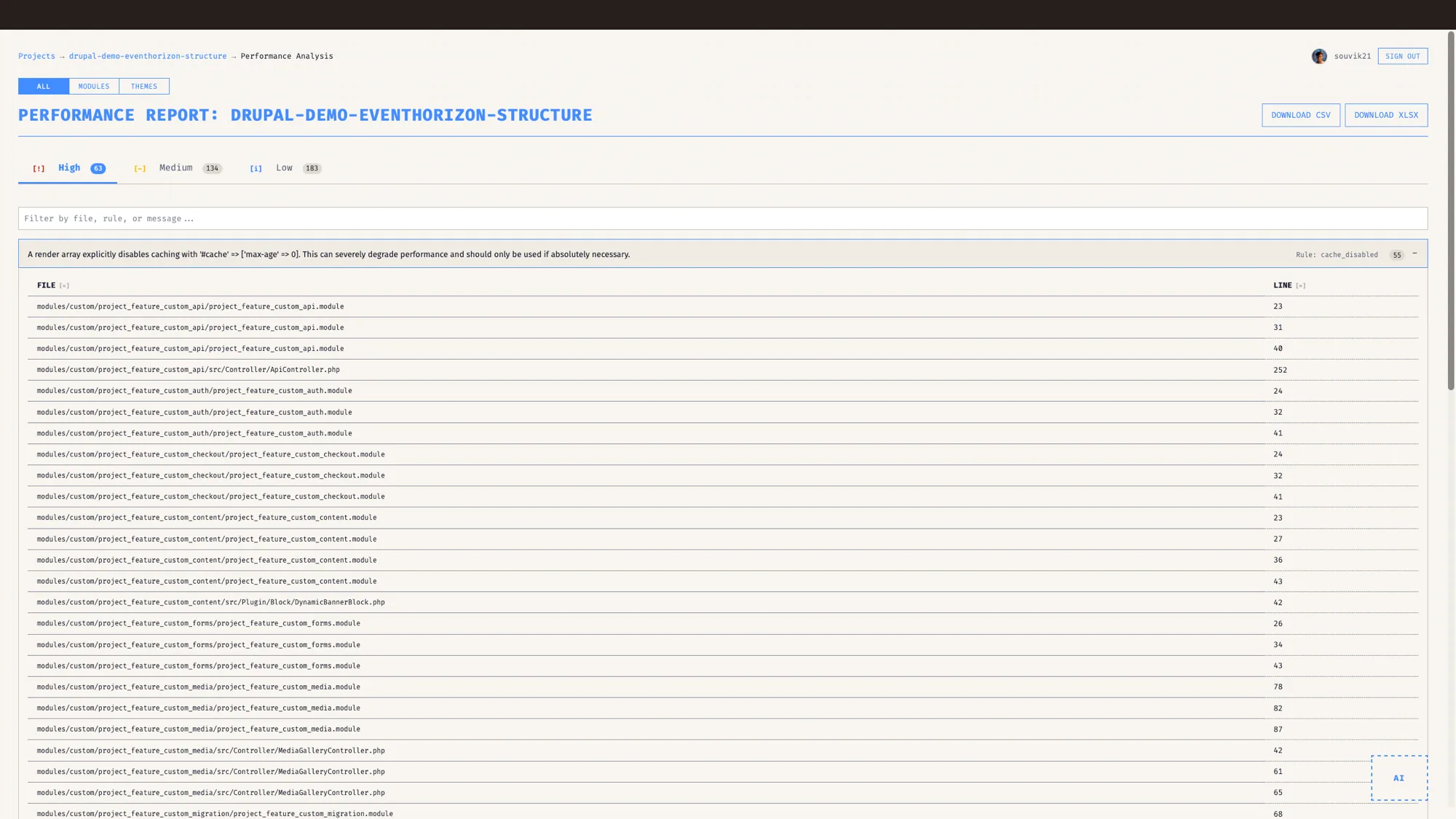Focus the filter by file input
The height and width of the screenshot is (819, 1456).
[x=723, y=218]
